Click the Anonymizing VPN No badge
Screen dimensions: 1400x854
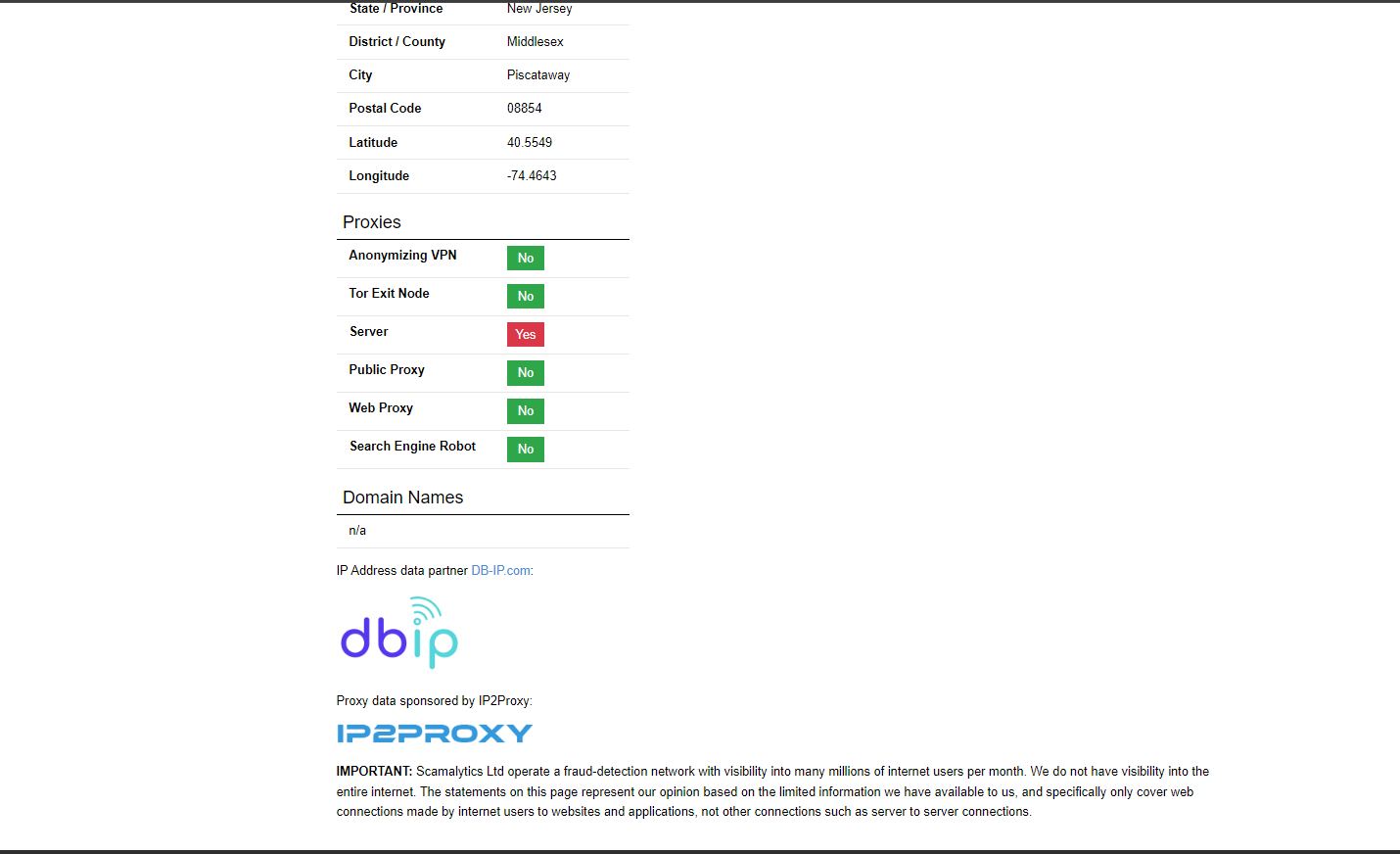tap(525, 259)
